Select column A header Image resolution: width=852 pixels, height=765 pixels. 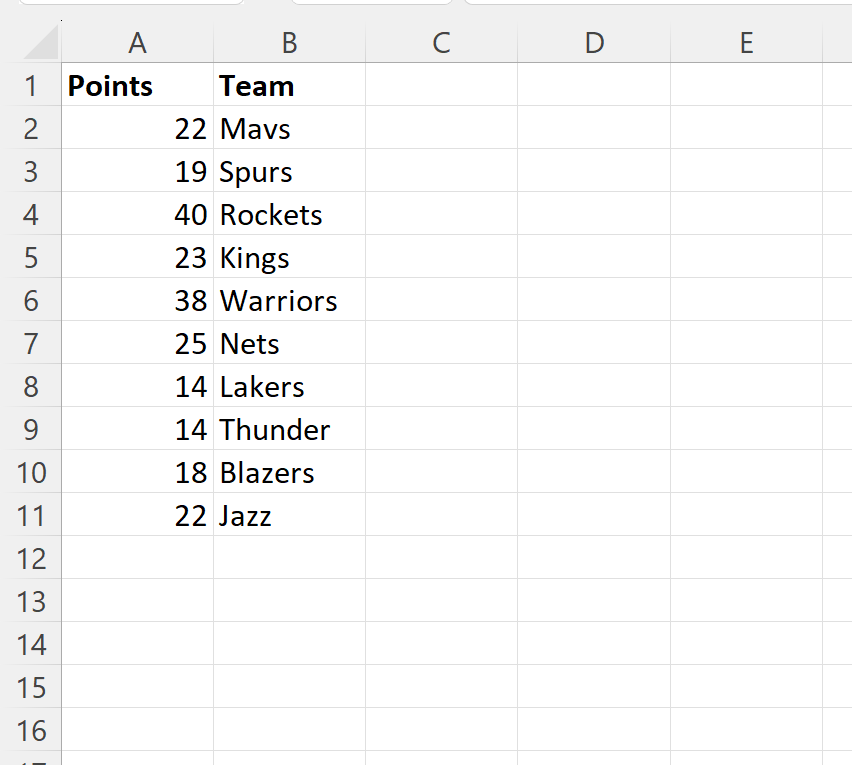[x=137, y=43]
